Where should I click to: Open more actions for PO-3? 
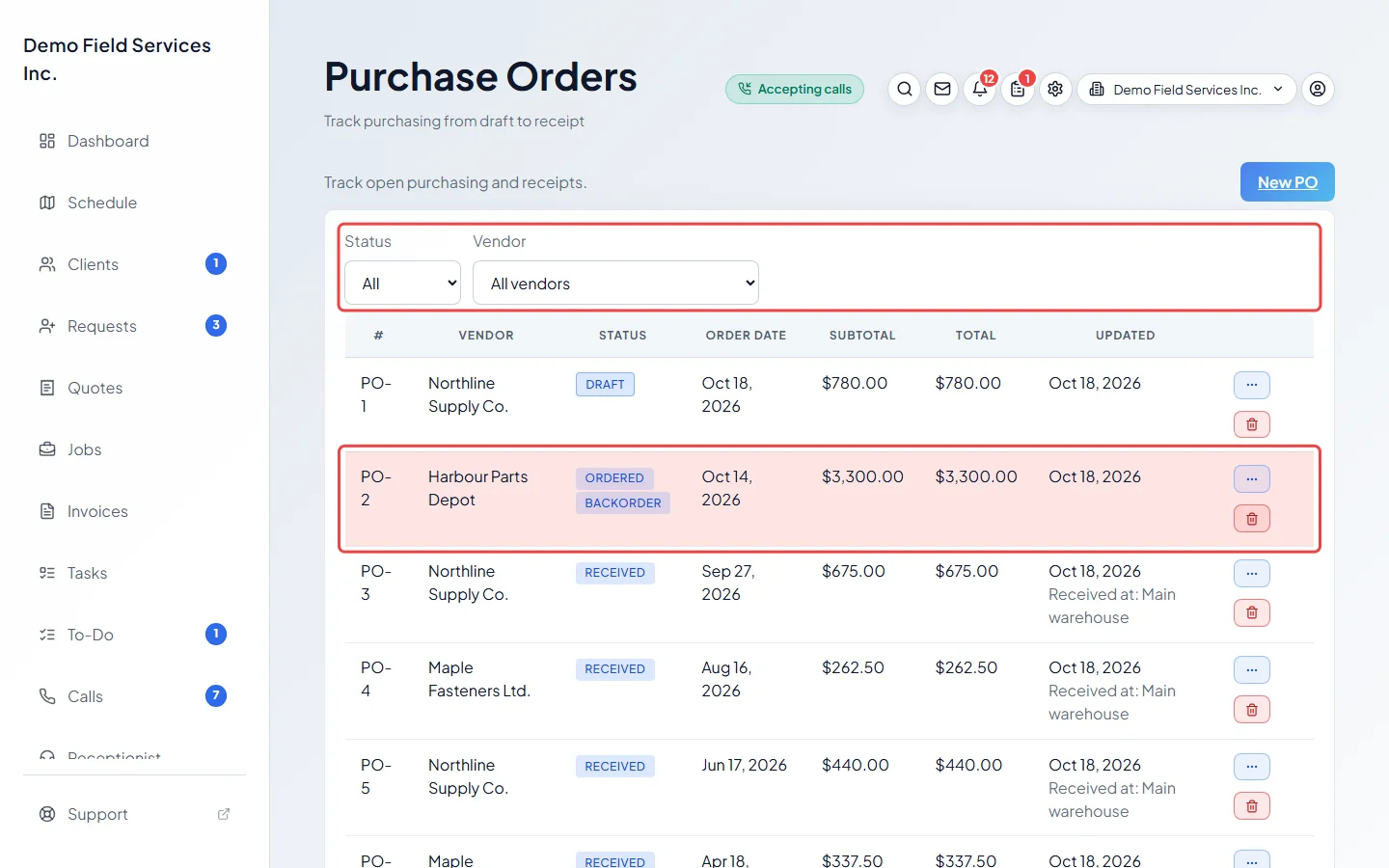(x=1252, y=573)
